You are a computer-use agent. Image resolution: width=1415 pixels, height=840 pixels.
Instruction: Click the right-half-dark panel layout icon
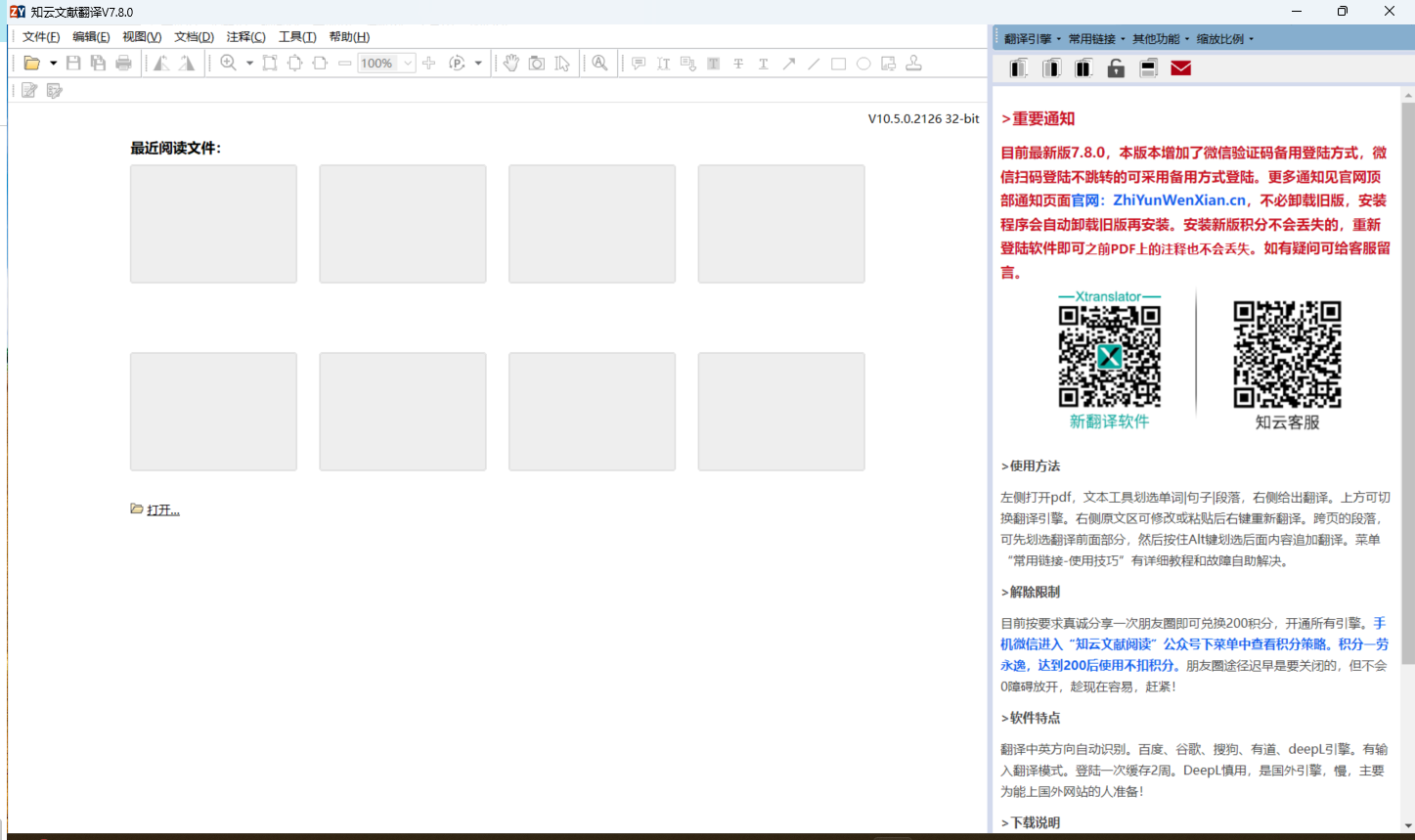[x=1051, y=68]
